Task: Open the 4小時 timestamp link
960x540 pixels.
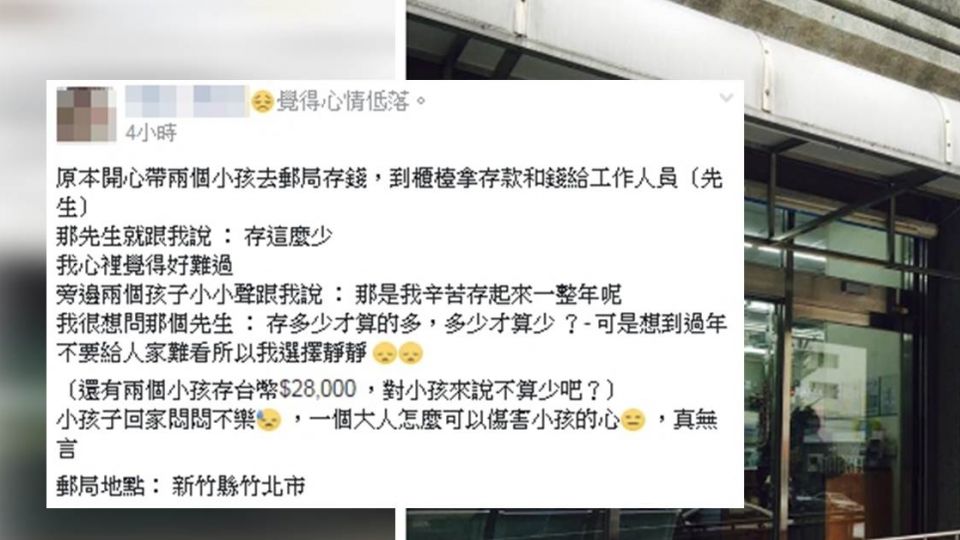Action: 151,132
